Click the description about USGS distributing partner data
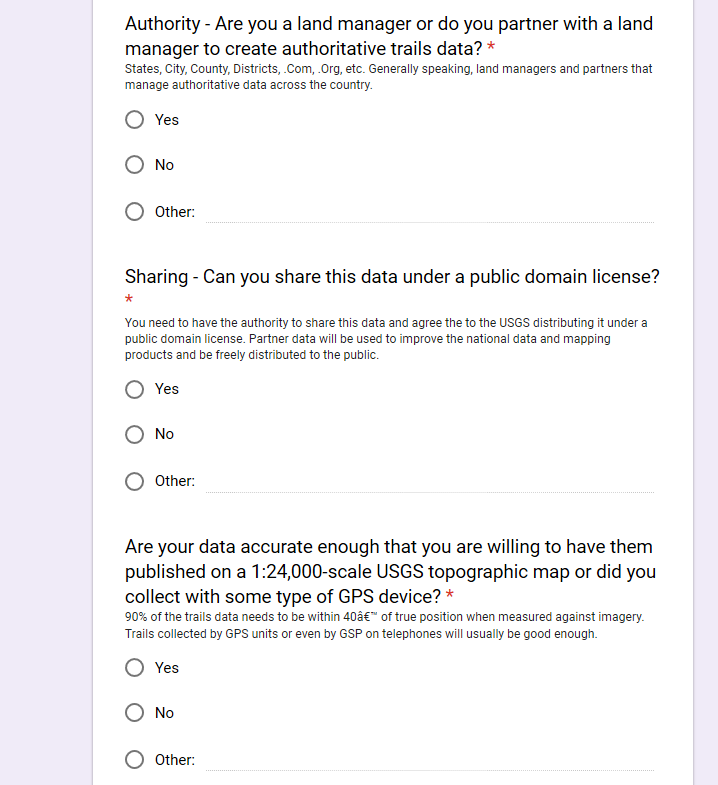Viewport: 718px width, 785px height. [x=385, y=339]
